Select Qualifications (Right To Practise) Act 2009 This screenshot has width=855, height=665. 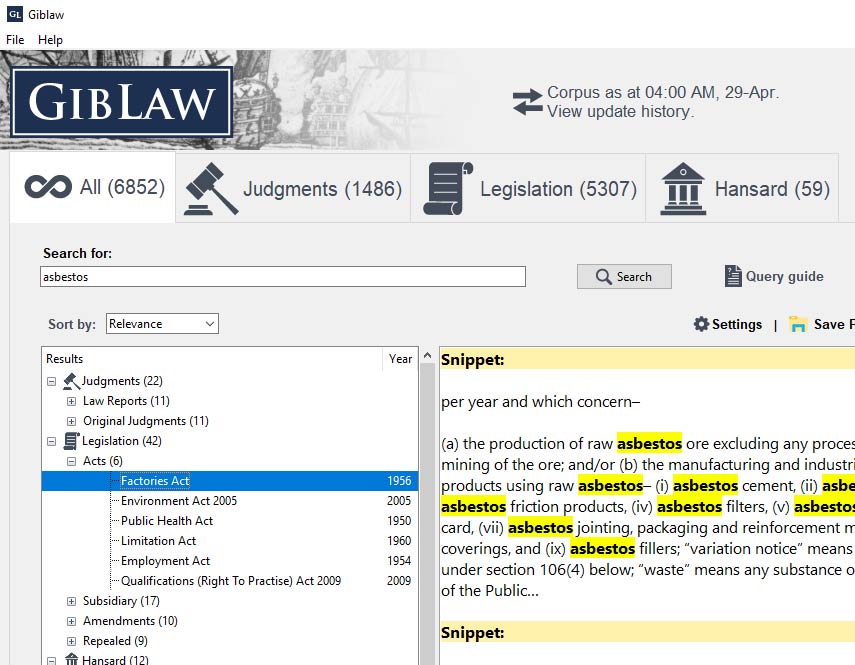pos(230,581)
